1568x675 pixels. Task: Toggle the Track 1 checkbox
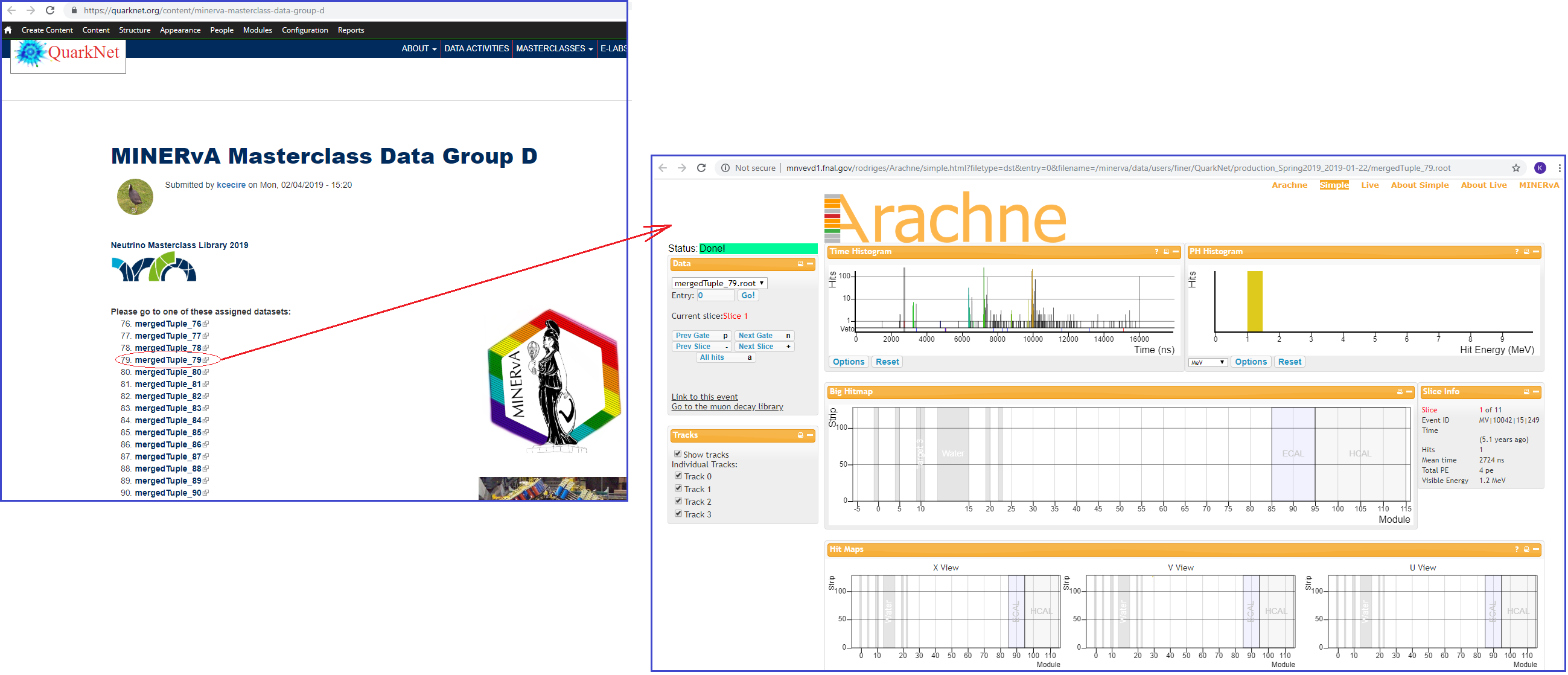(x=678, y=489)
